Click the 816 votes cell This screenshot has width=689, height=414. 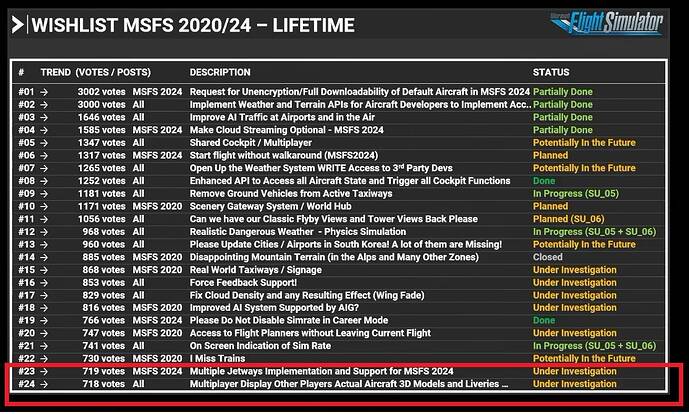coord(104,308)
